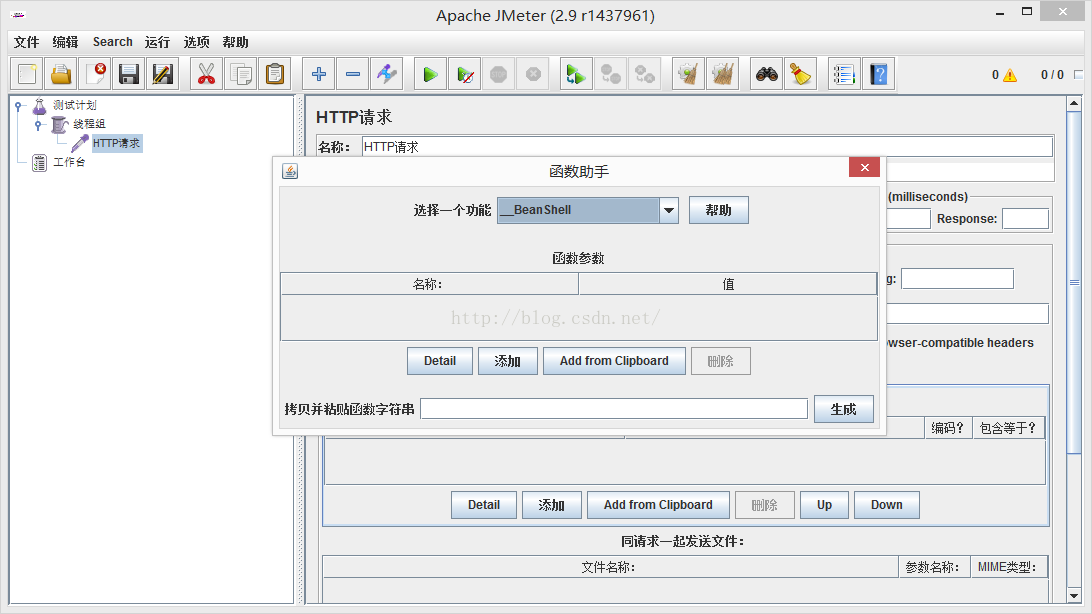
Task: Click the Save As pencil icon
Action: point(162,74)
